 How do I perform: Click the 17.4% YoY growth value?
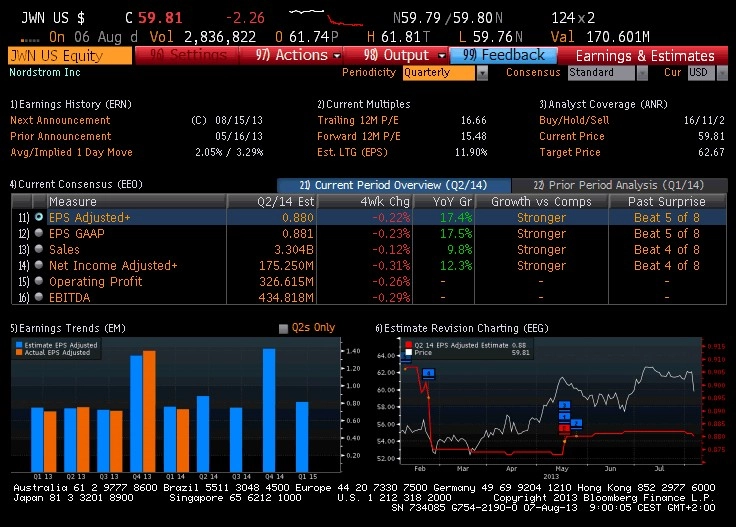point(456,217)
